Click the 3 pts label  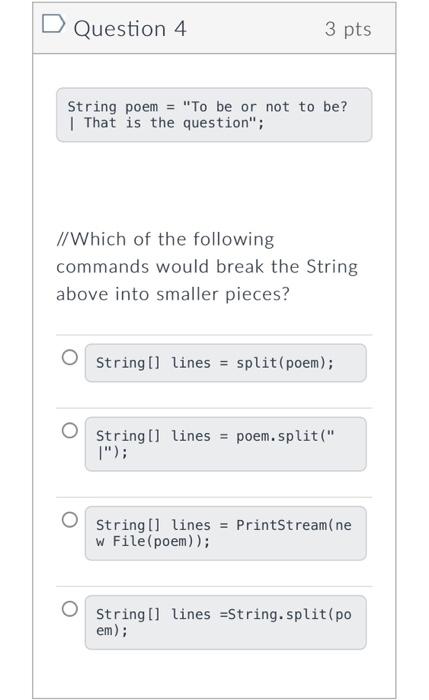coord(348,29)
